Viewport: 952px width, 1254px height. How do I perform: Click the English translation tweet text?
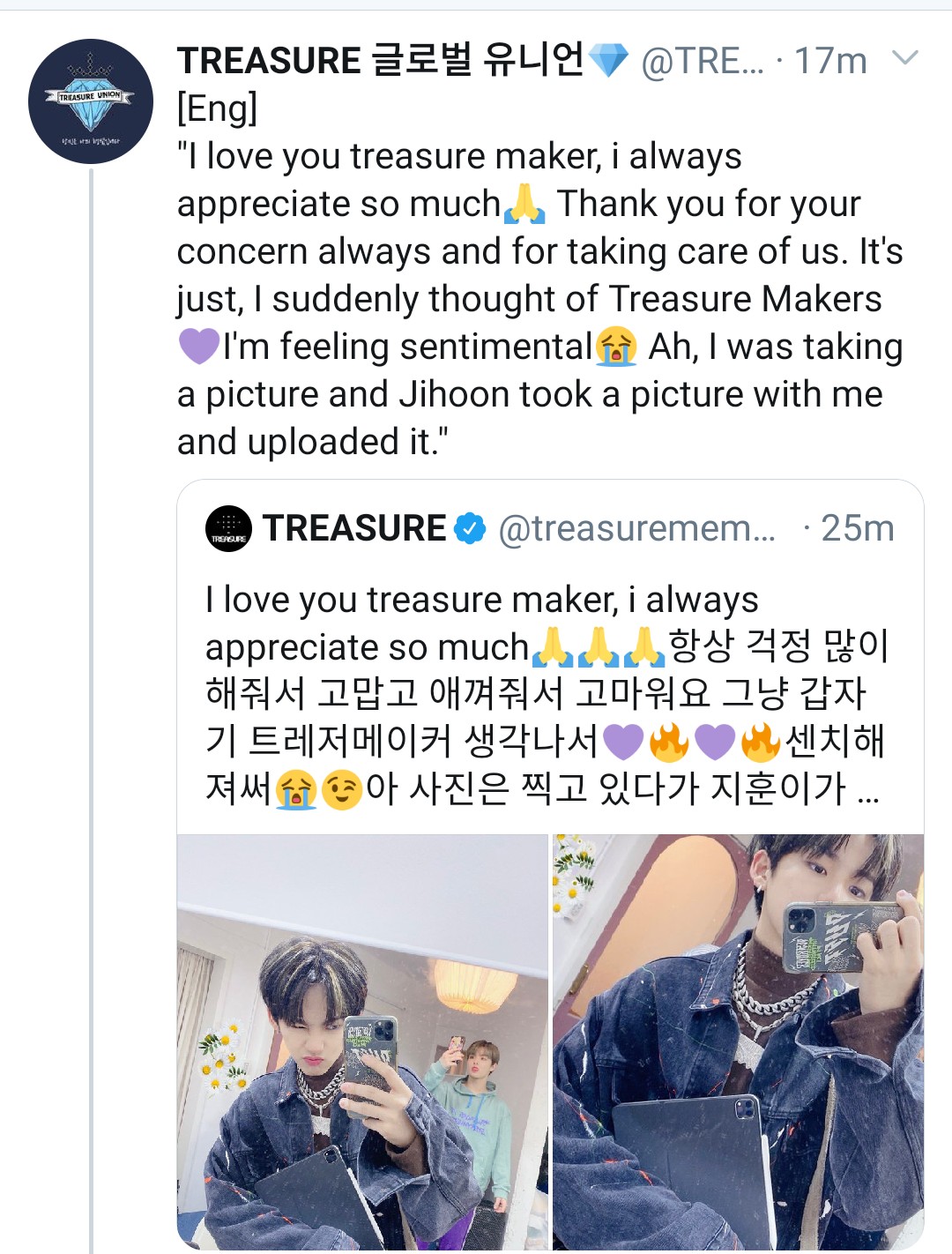539,299
